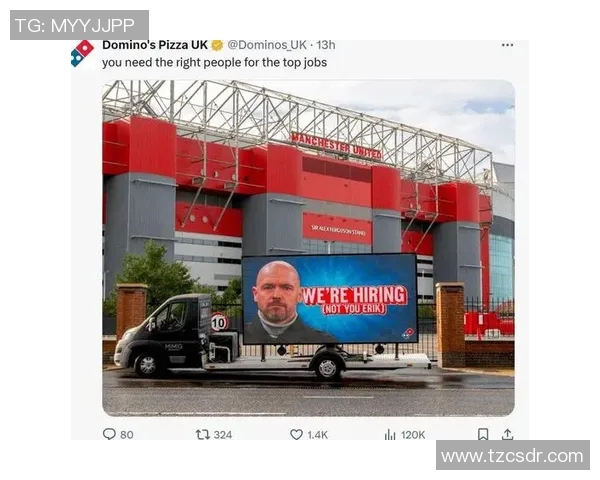Like the tweet with heart icon

tap(296, 434)
